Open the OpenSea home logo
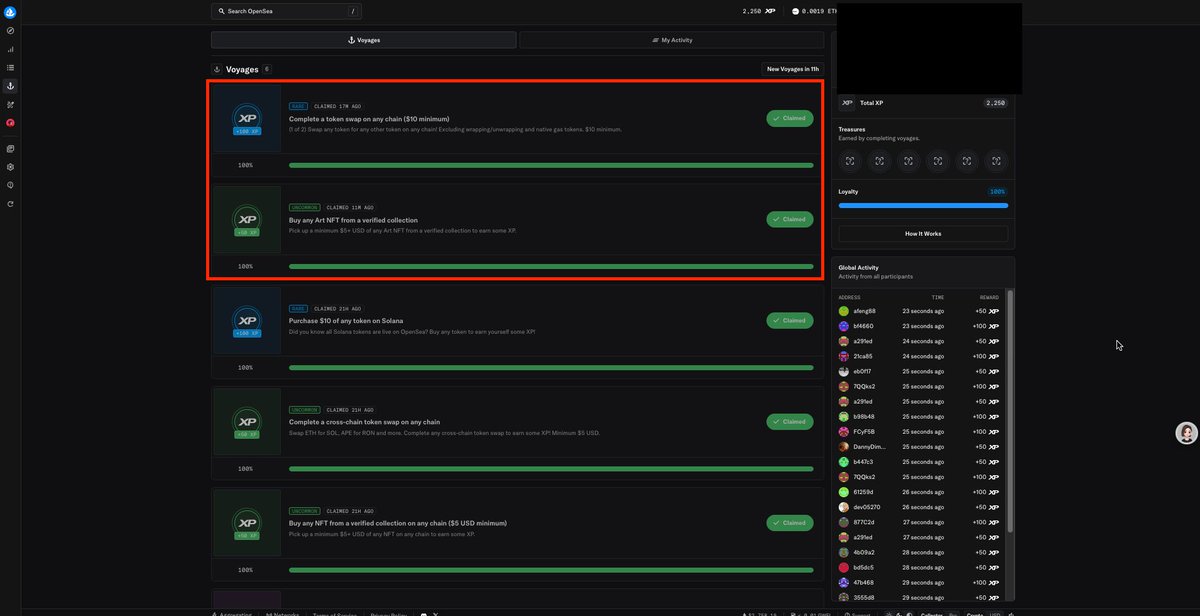Screen dimensions: 1200x616 pos(10,11)
